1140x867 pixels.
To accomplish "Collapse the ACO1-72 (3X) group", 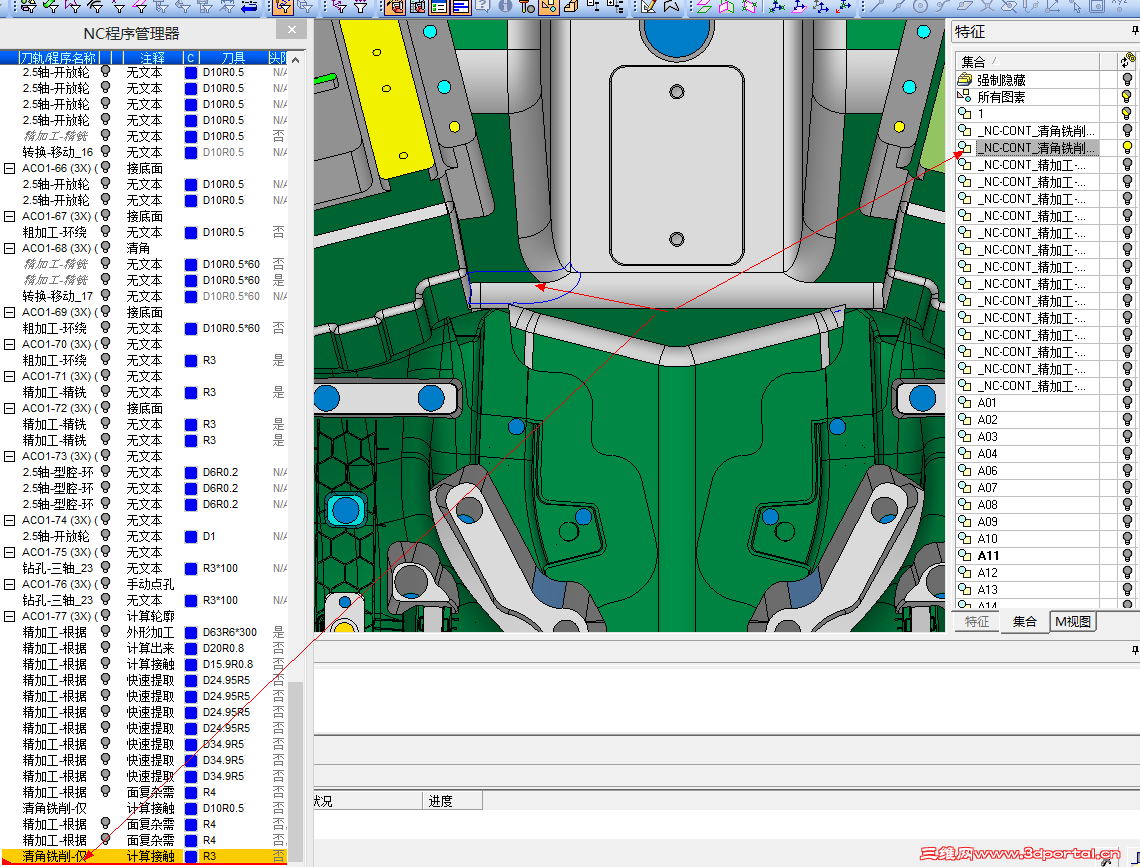I will click(9, 408).
